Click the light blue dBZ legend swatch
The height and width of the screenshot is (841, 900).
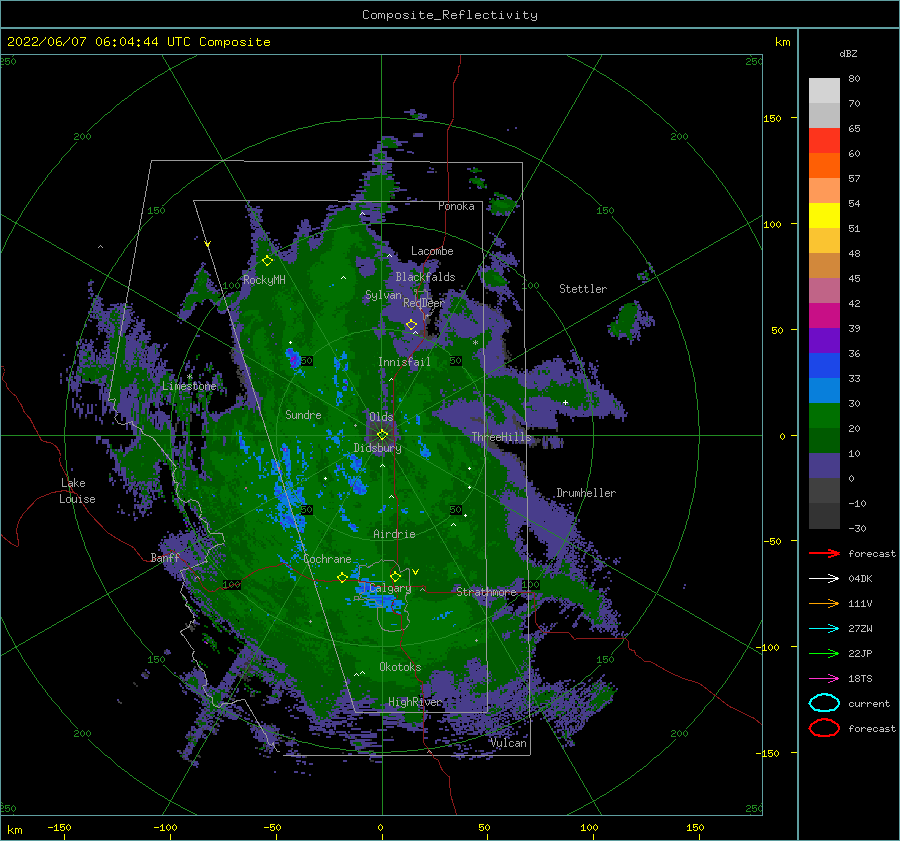[824, 390]
